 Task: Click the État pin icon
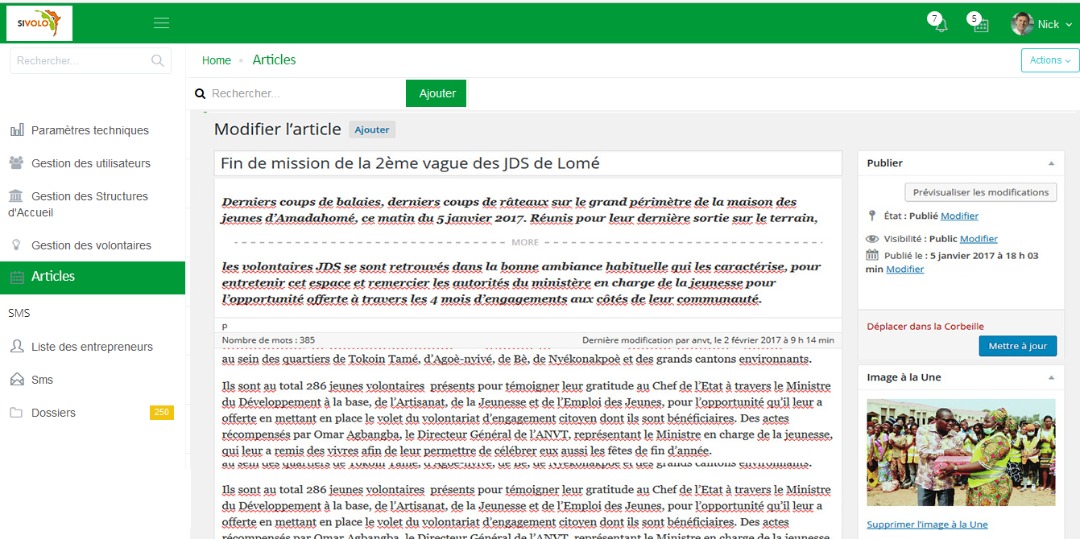click(x=872, y=215)
